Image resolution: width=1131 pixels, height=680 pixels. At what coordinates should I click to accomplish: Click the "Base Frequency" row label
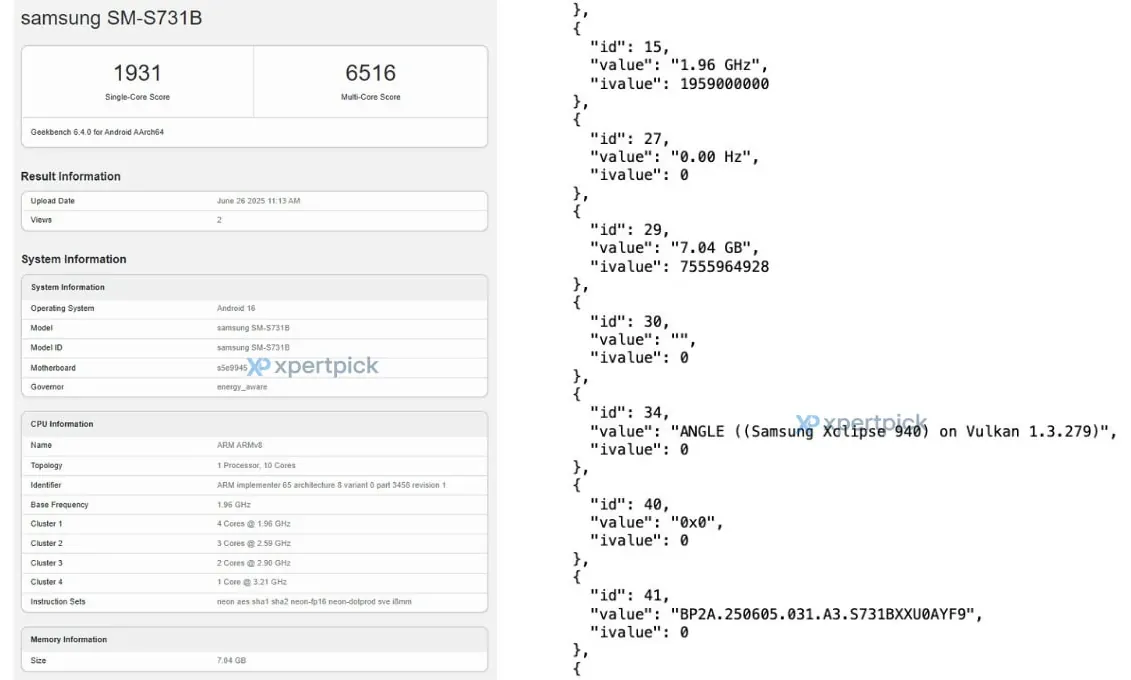pos(59,505)
